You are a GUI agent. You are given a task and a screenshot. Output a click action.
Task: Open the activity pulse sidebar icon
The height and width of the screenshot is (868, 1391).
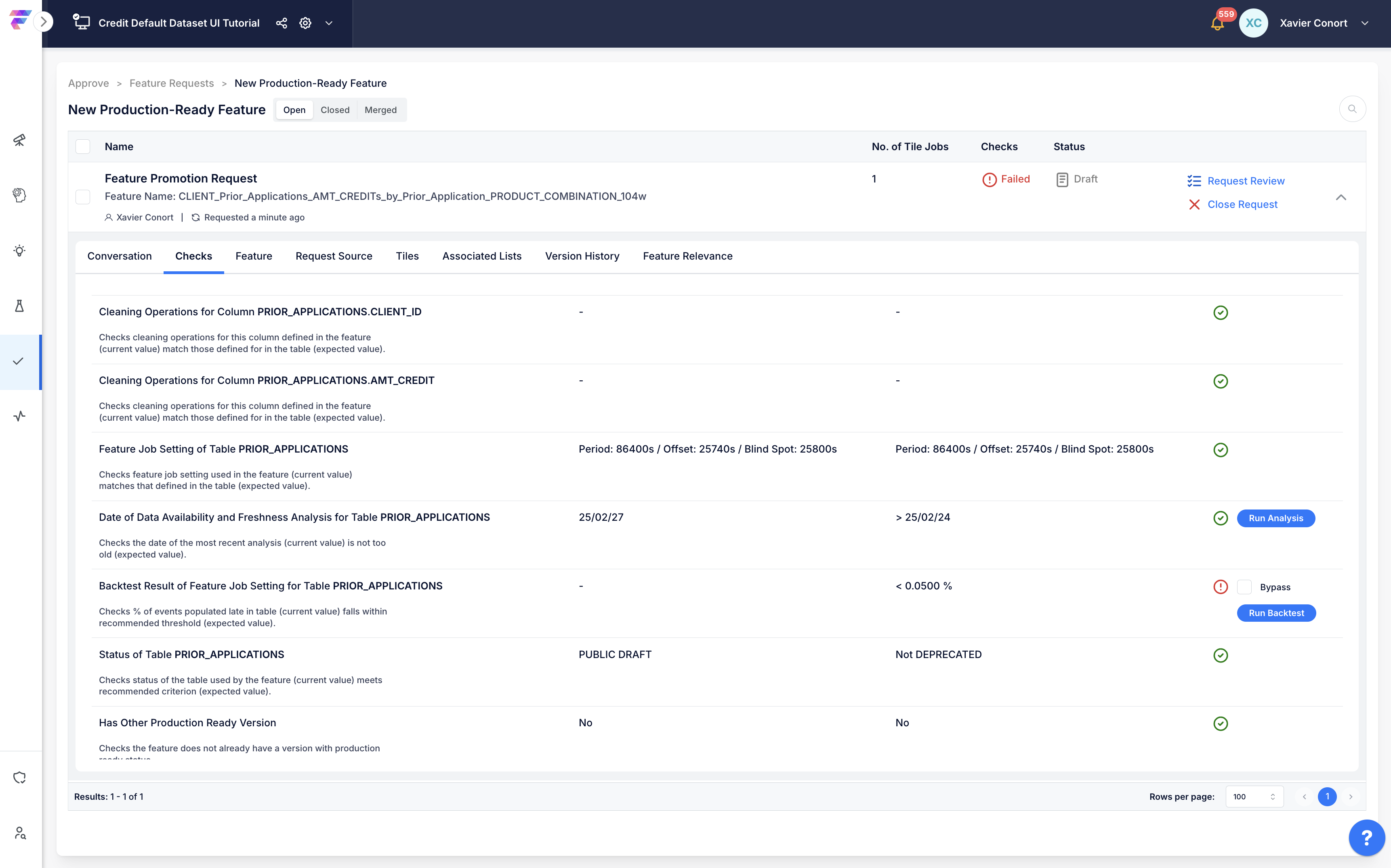click(x=19, y=416)
